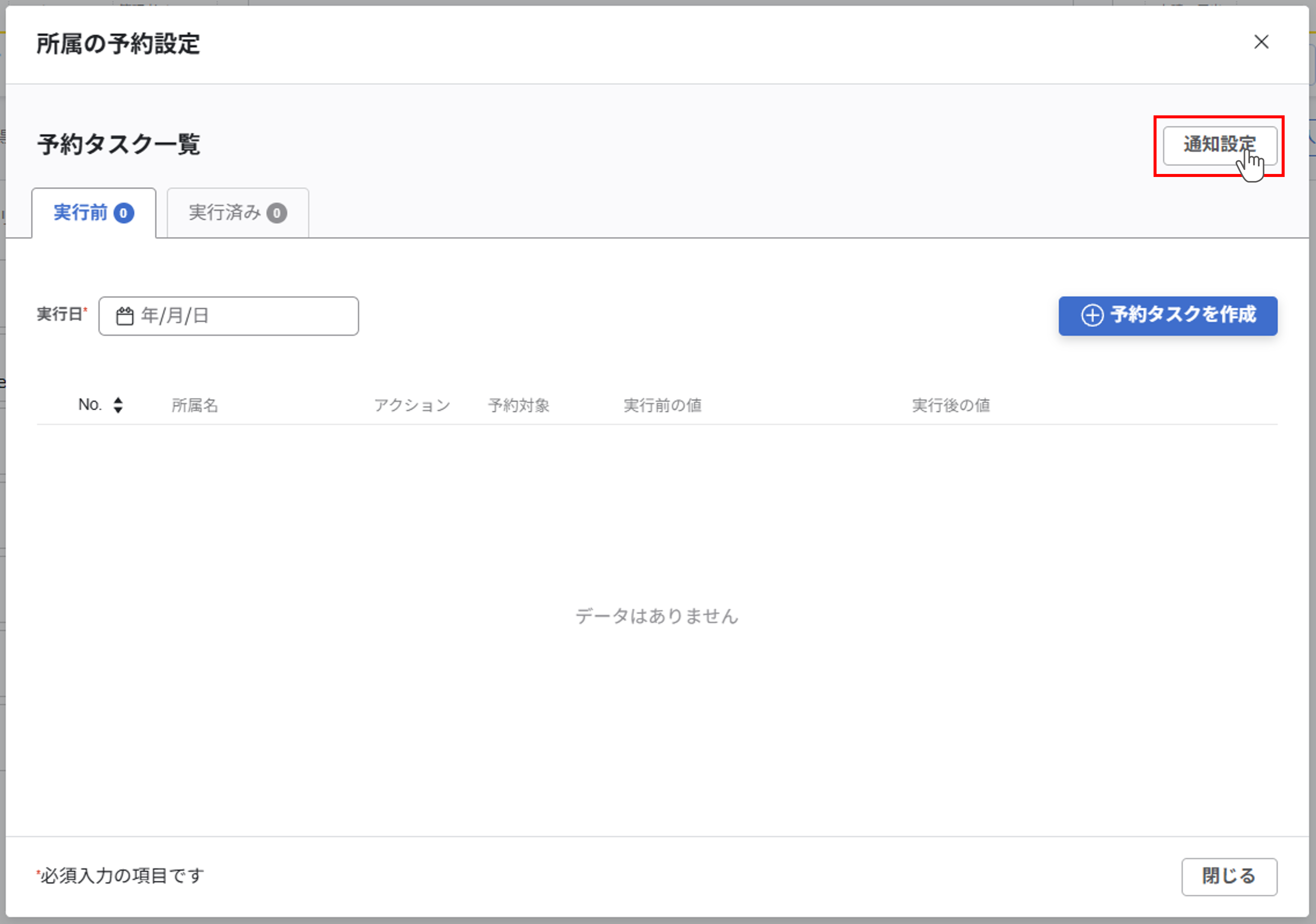This screenshot has height=924, width=1316.
Task: Click the アクション column header
Action: tap(412, 405)
